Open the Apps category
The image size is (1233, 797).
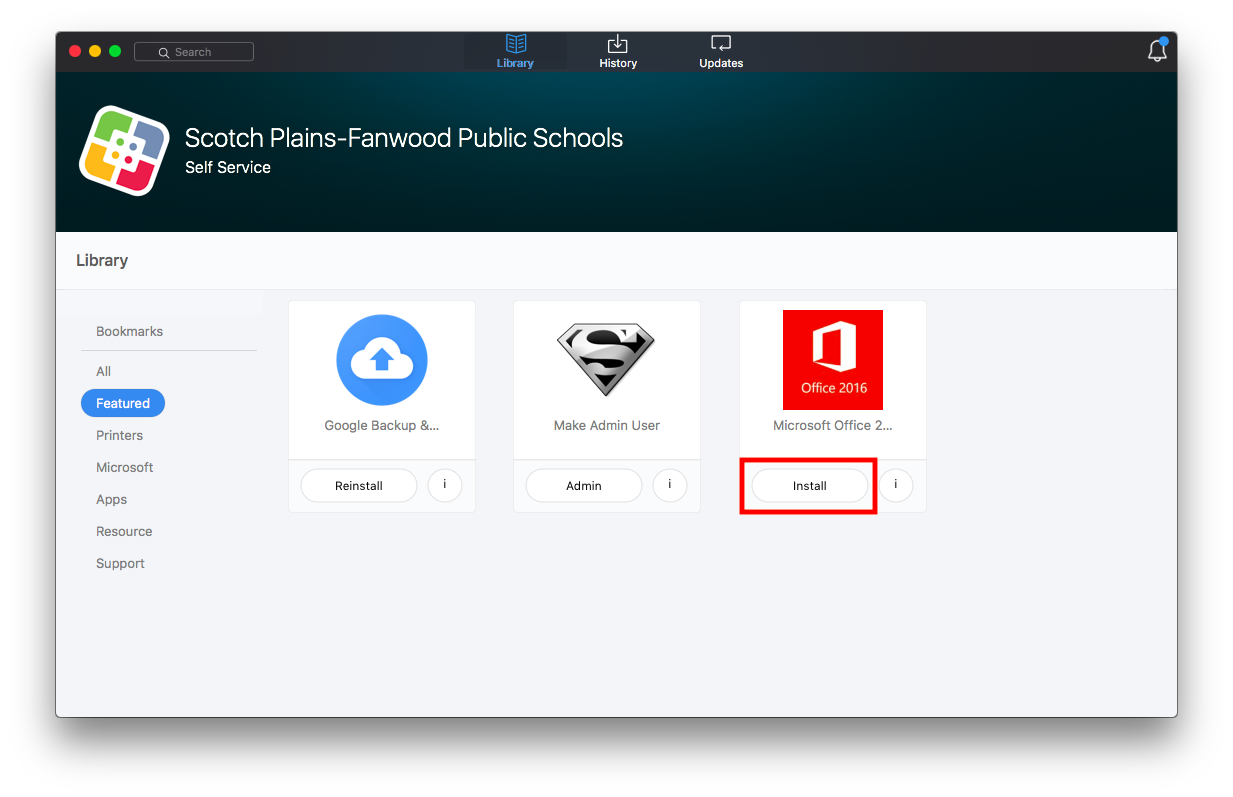[111, 499]
